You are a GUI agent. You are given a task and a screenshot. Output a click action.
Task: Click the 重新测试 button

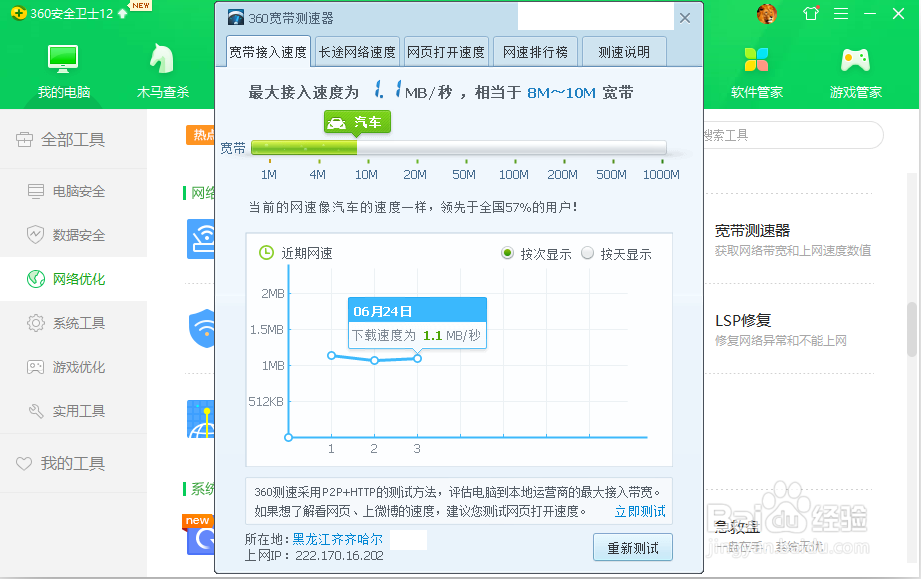point(633,547)
